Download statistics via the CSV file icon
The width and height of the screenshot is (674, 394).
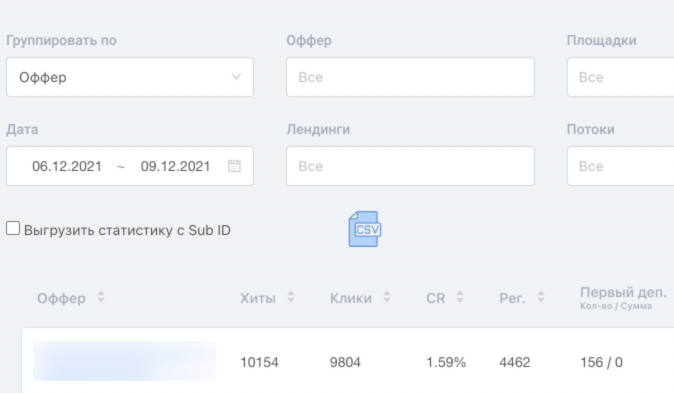coord(365,229)
